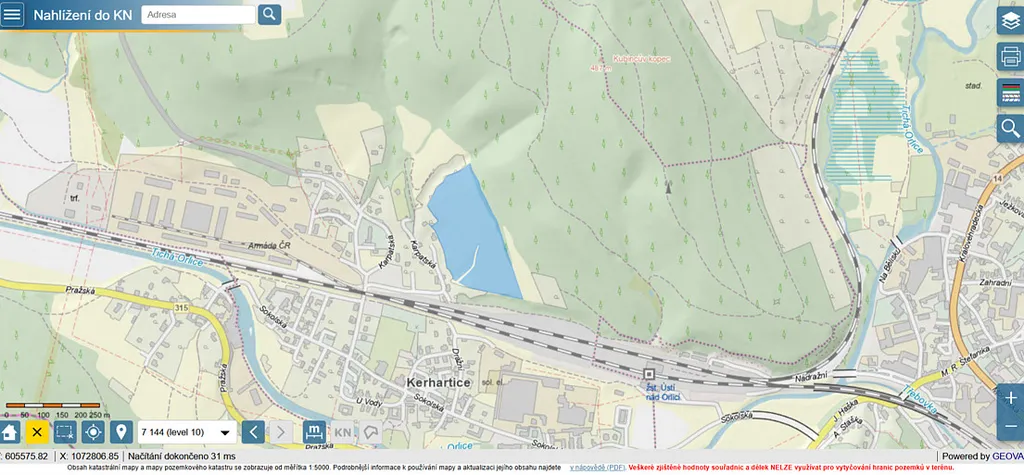Open the hamburger main menu
The image size is (1024, 475).
tap(12, 15)
